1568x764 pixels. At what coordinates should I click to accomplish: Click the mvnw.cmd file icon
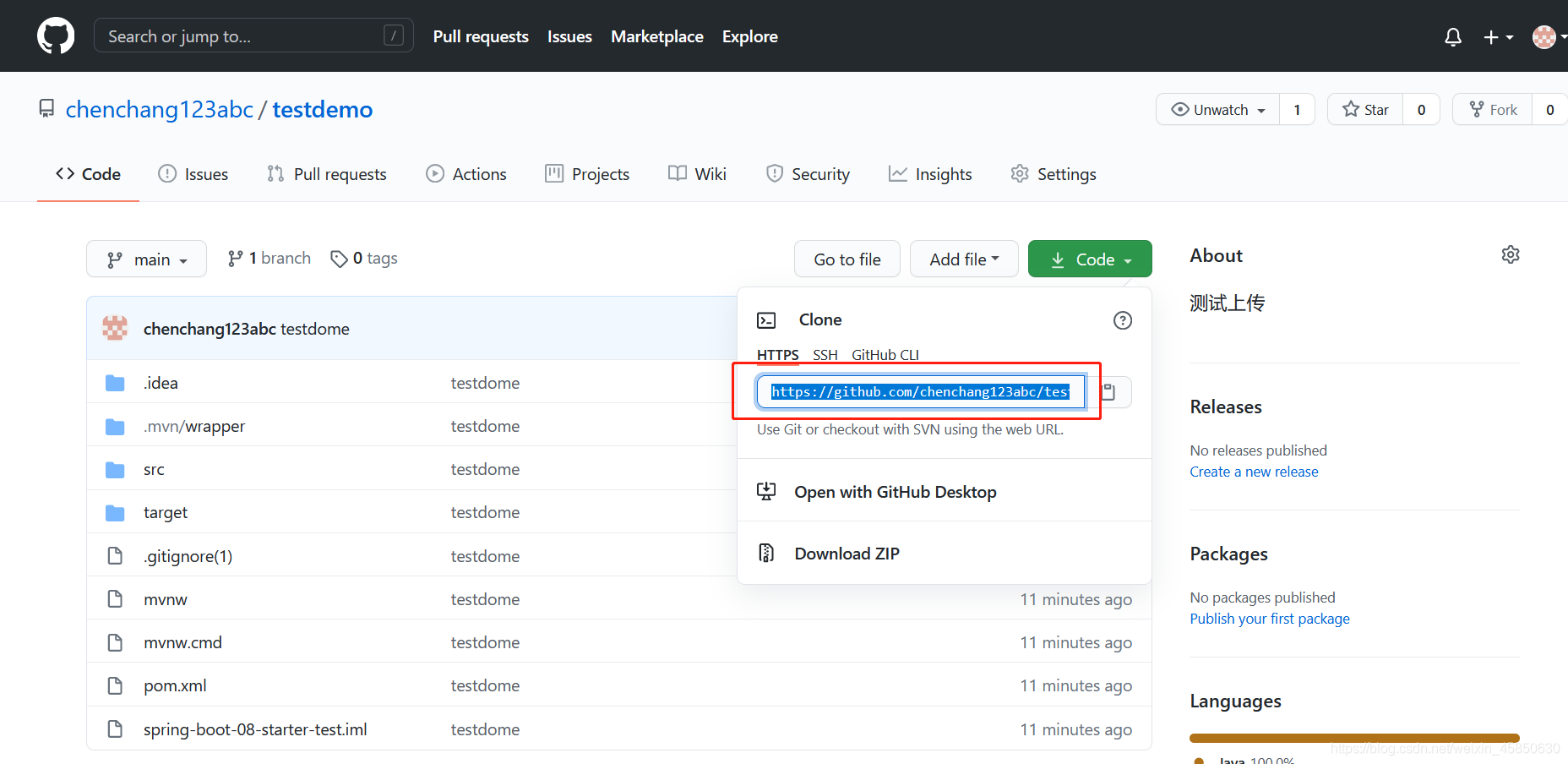click(115, 642)
